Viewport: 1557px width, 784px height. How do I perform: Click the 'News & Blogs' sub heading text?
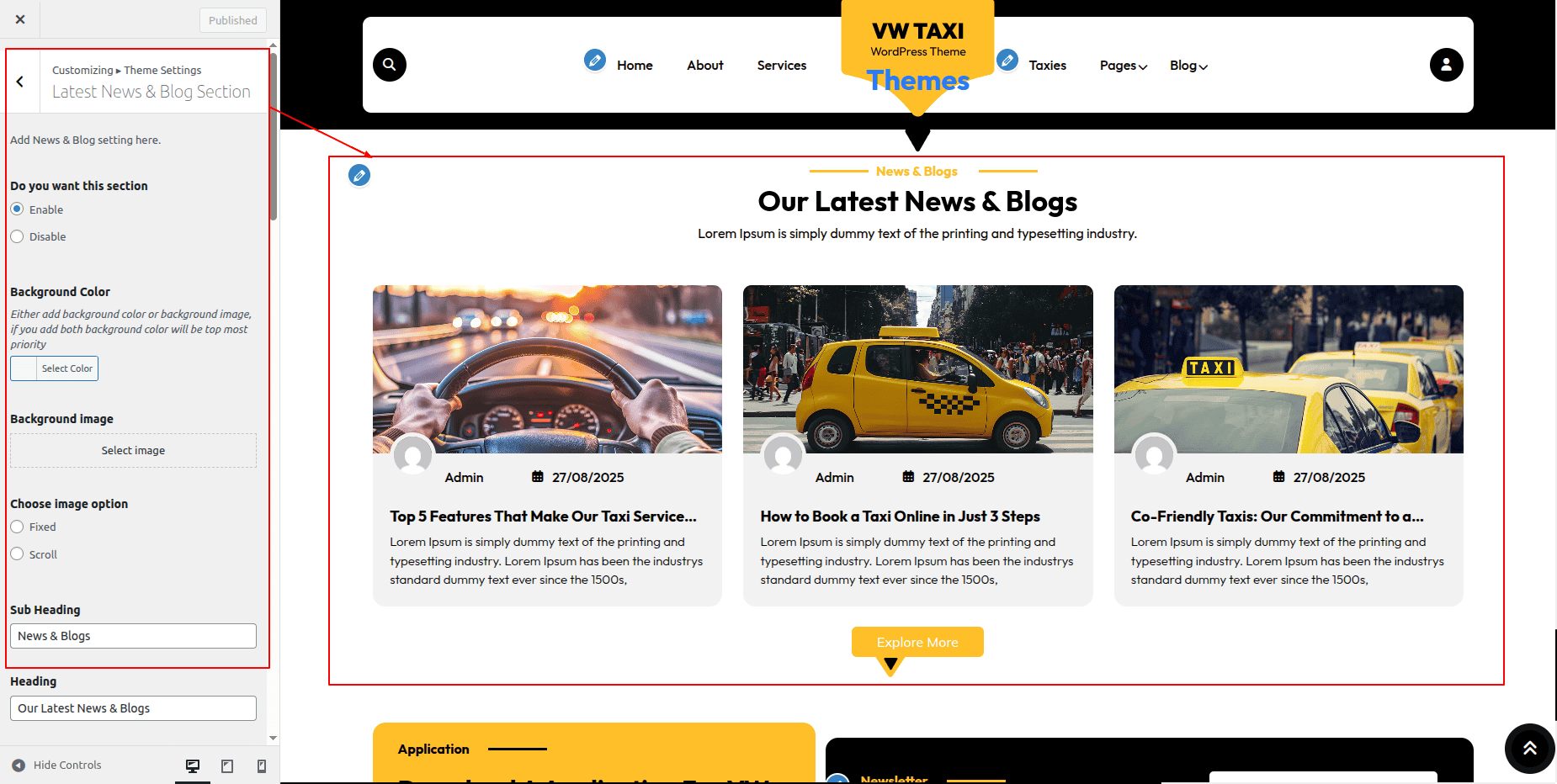(917, 172)
